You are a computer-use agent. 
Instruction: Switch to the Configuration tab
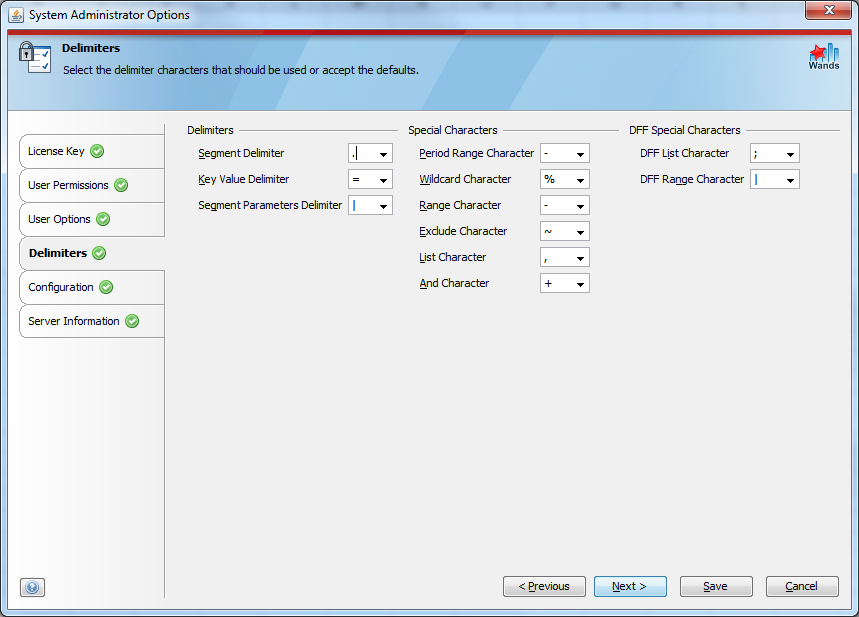91,287
